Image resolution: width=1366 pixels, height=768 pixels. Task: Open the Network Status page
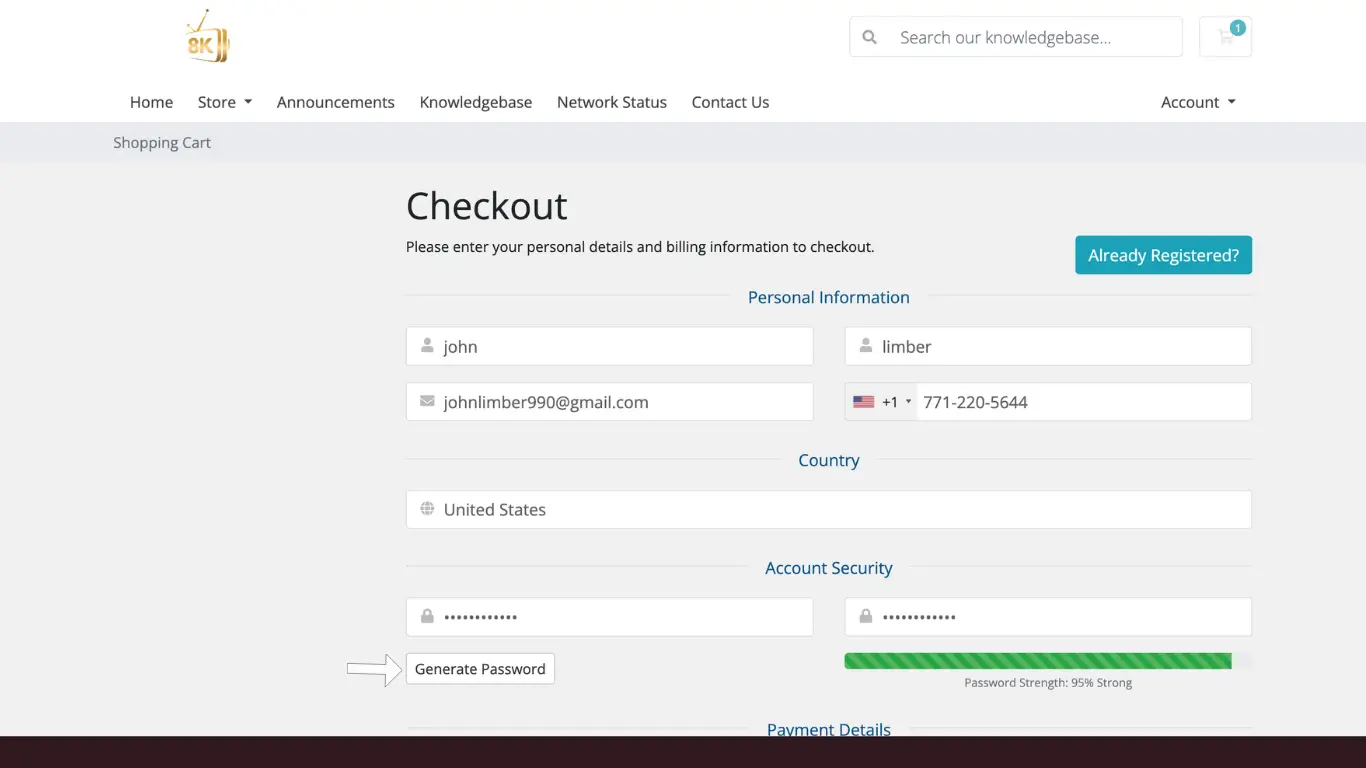point(612,102)
